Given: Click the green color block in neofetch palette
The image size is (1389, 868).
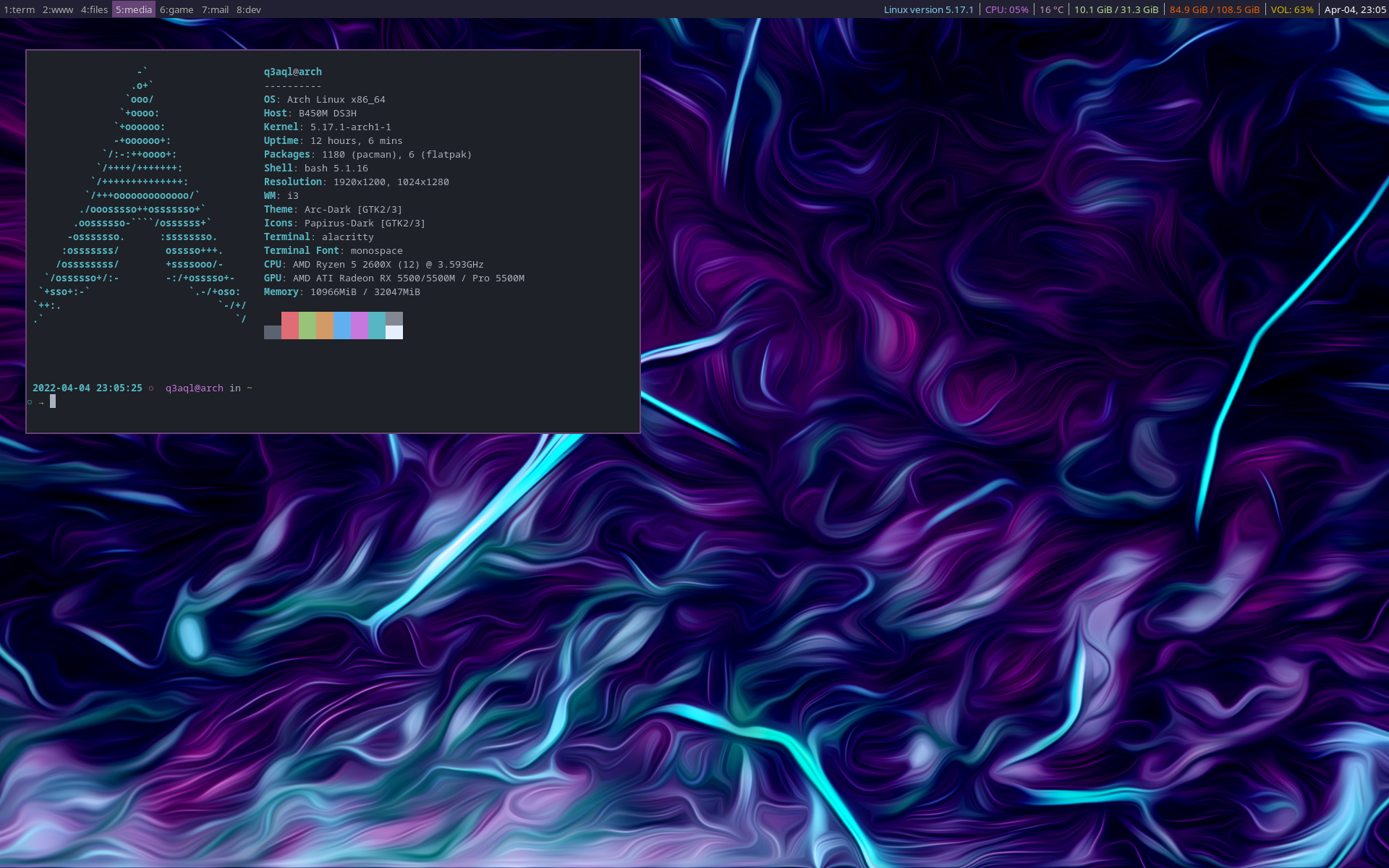Looking at the screenshot, I should click(307, 325).
